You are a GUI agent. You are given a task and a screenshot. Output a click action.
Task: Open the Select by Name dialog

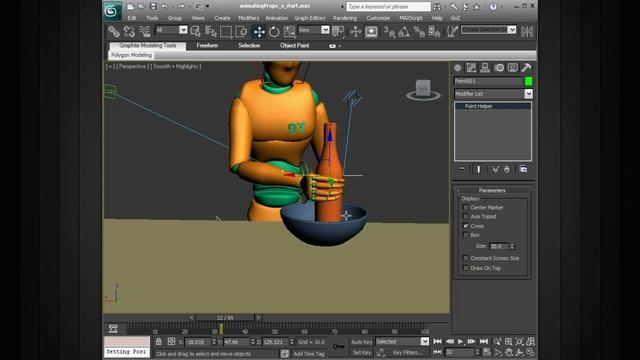point(211,31)
